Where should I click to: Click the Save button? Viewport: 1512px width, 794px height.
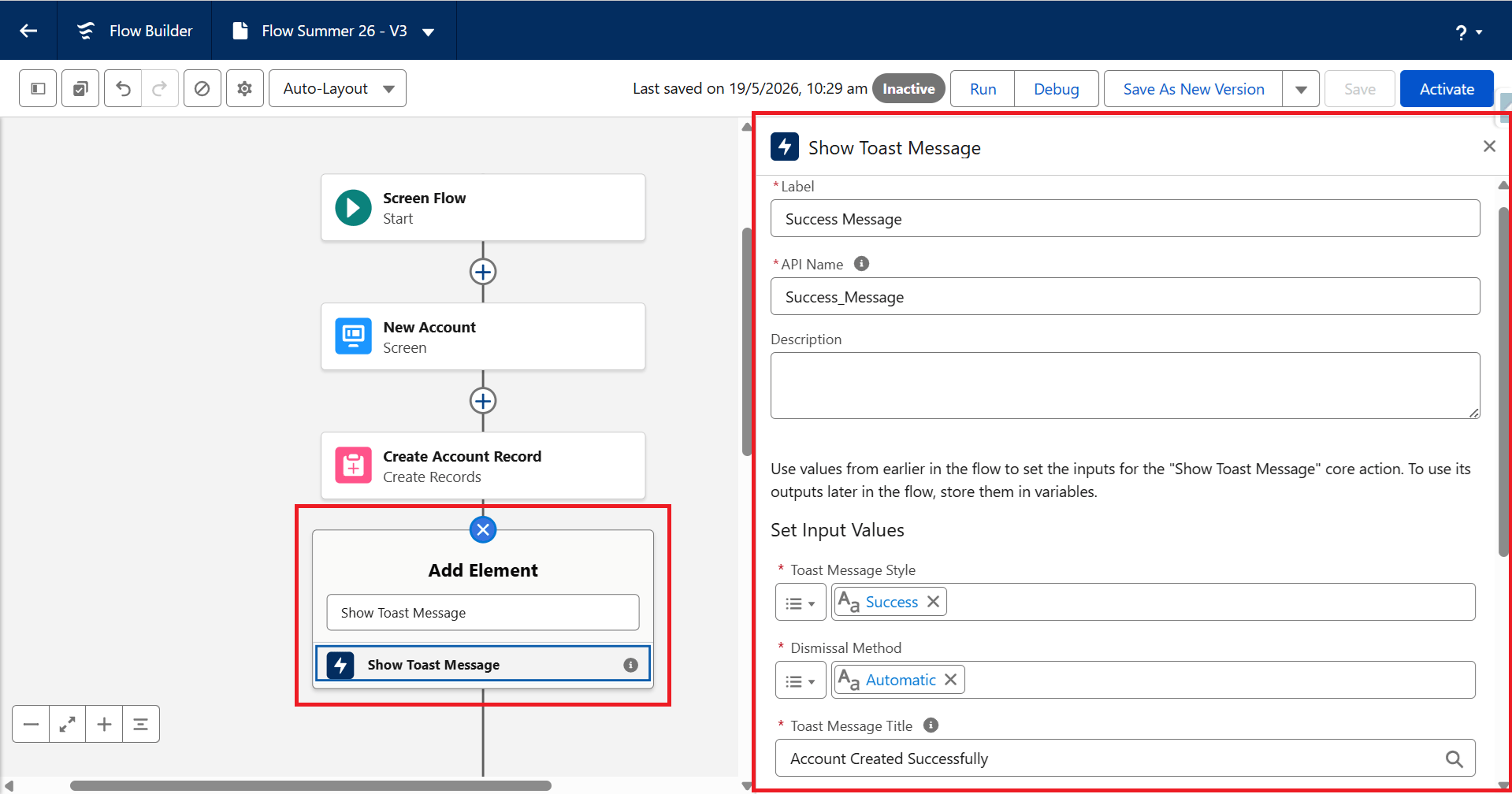[1360, 89]
